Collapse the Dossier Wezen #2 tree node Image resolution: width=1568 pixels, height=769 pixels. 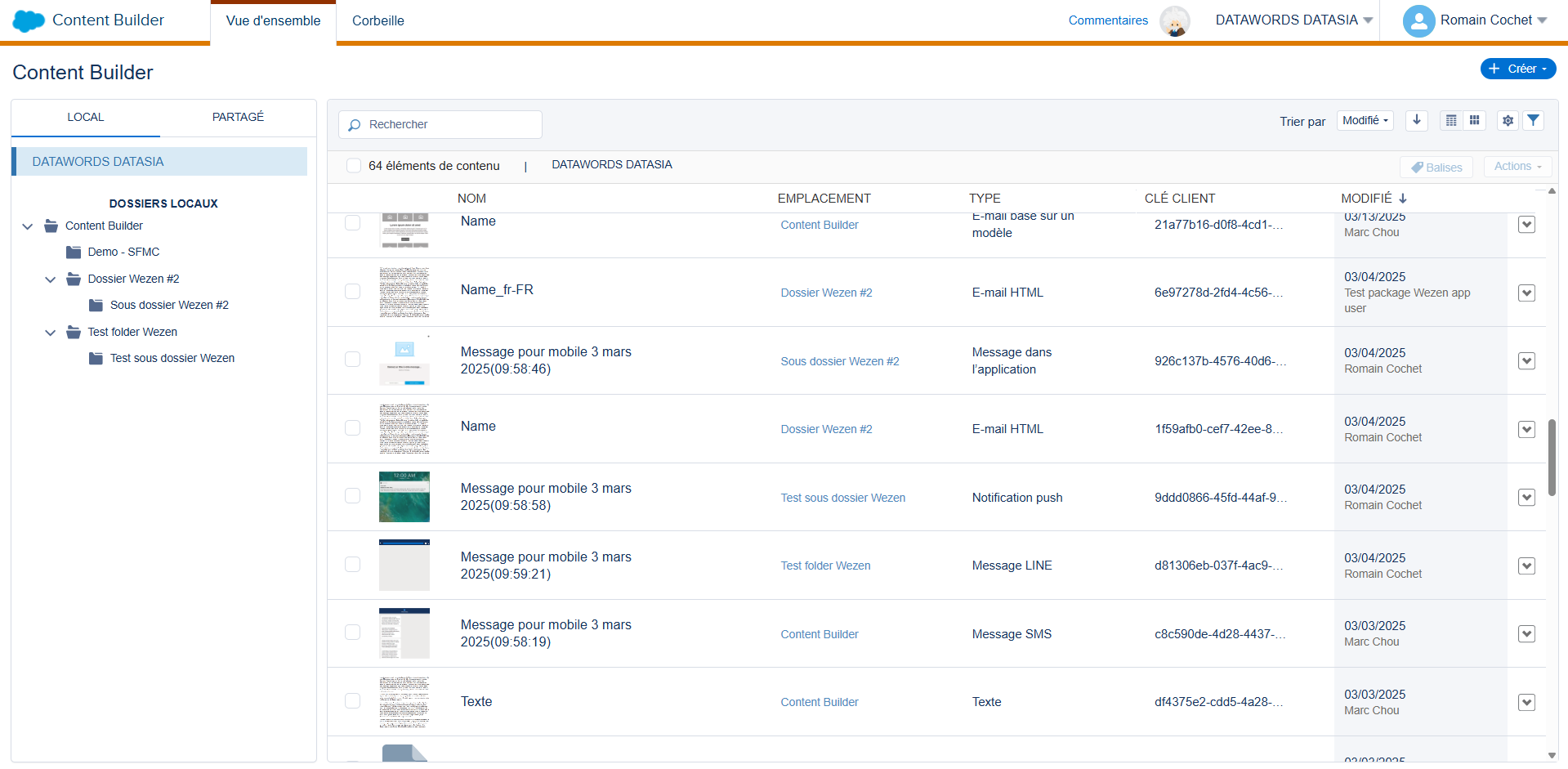[x=51, y=279]
